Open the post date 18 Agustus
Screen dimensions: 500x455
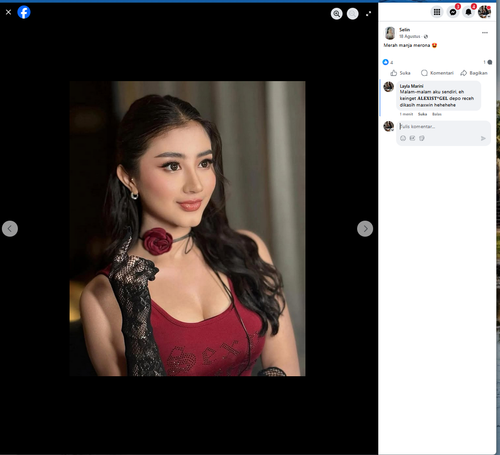pyautogui.click(x=410, y=36)
